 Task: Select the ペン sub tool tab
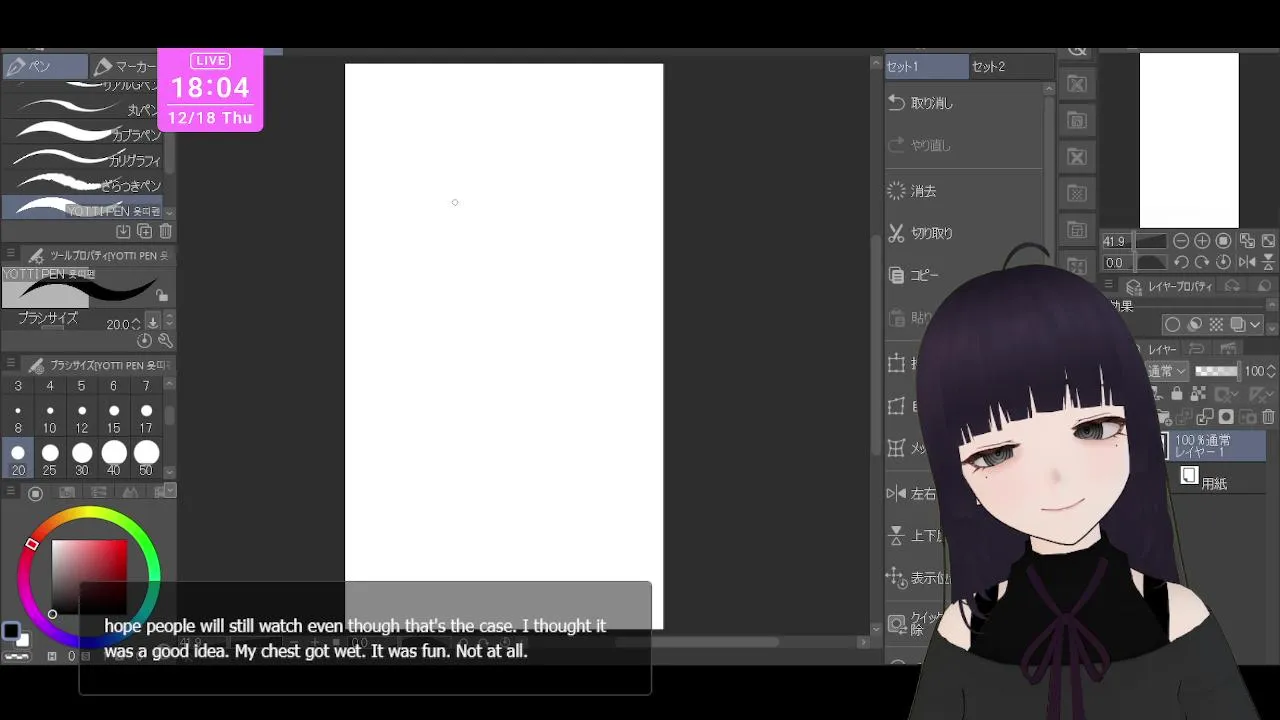[x=44, y=66]
